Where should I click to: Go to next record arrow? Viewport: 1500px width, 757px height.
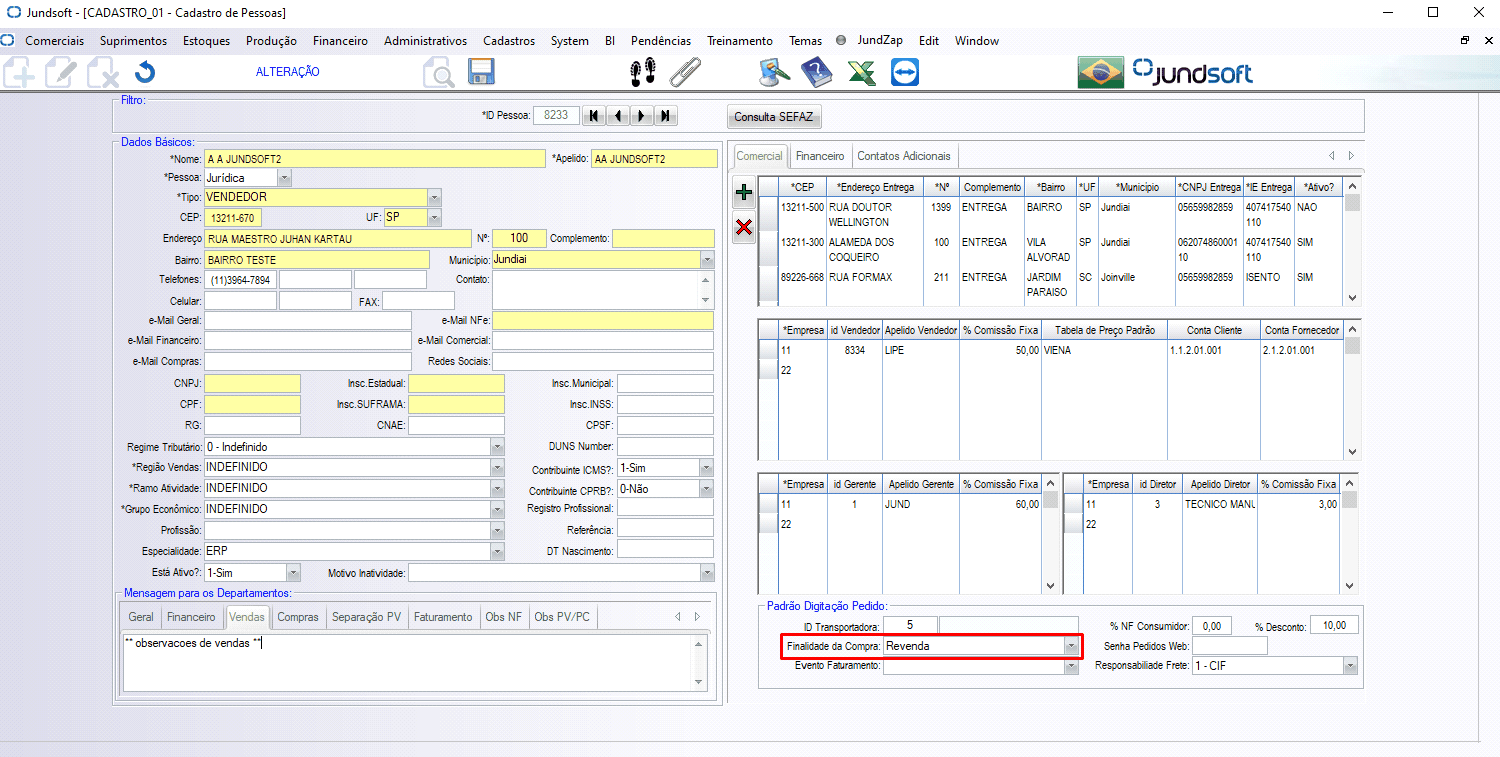coord(641,116)
